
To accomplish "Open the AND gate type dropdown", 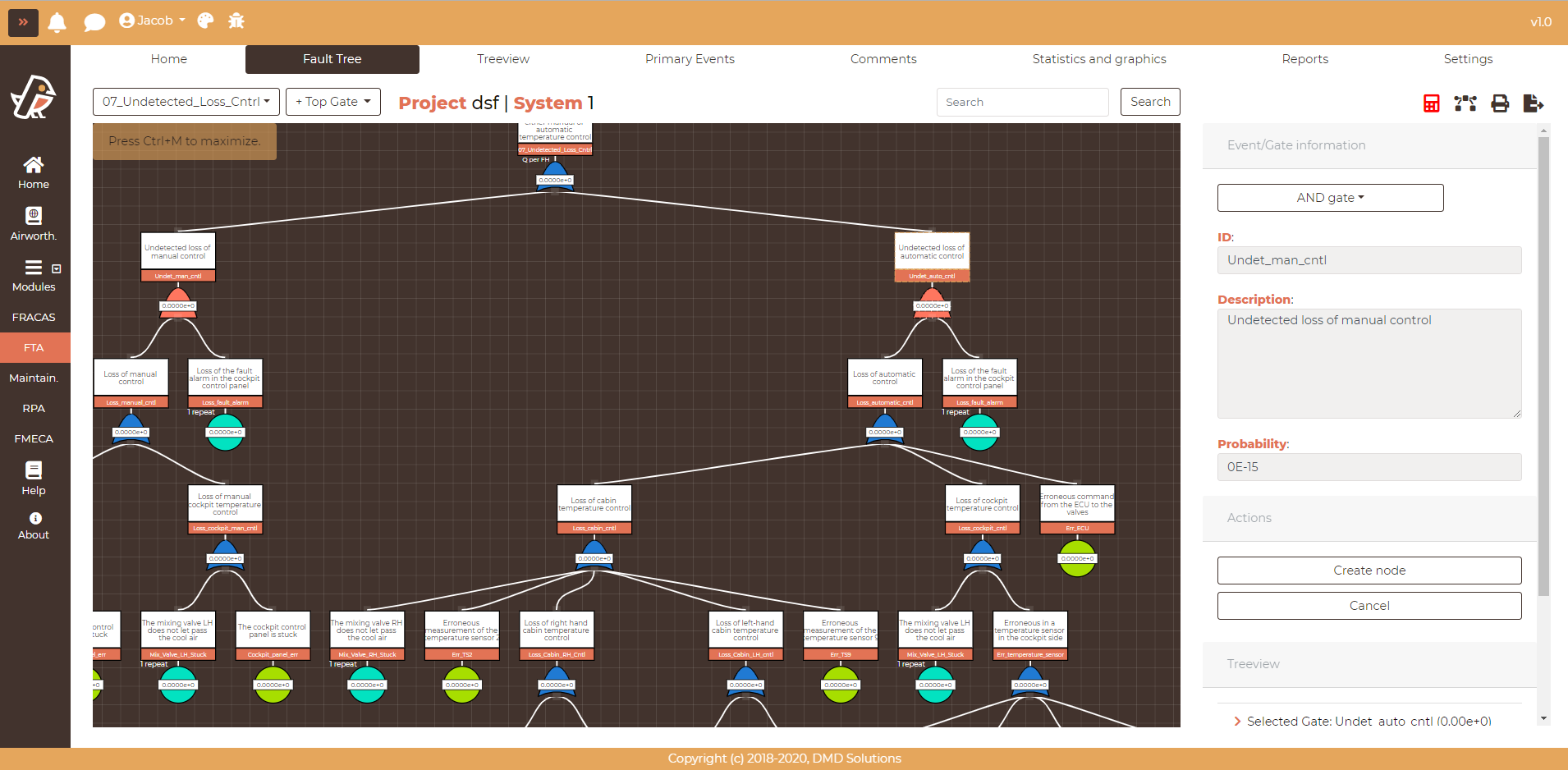I will click(1330, 198).
